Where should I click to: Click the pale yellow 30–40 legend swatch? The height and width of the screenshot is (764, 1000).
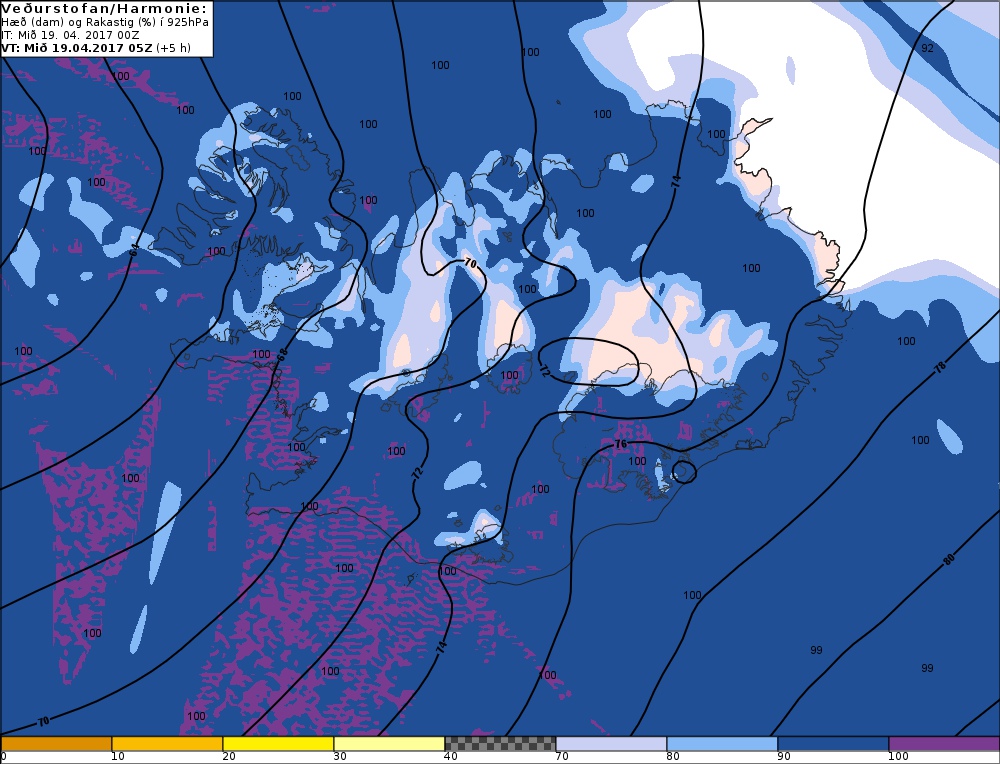pyautogui.click(x=389, y=744)
